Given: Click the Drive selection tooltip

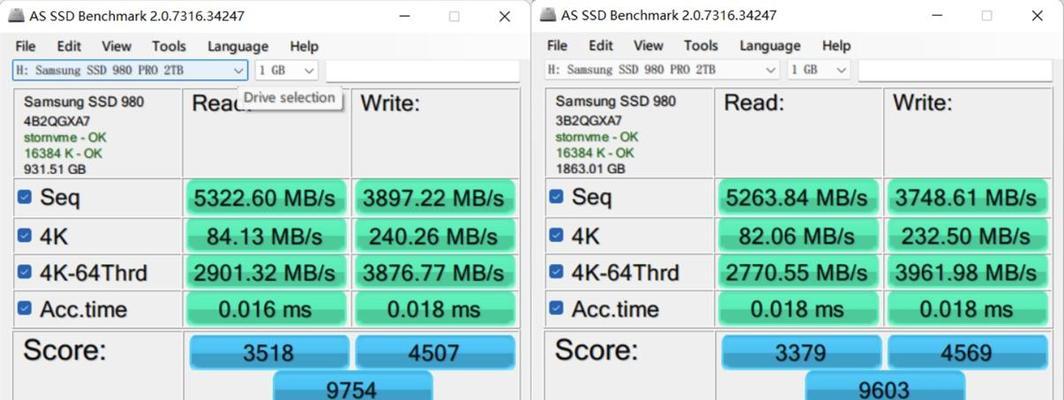Looking at the screenshot, I should 290,98.
